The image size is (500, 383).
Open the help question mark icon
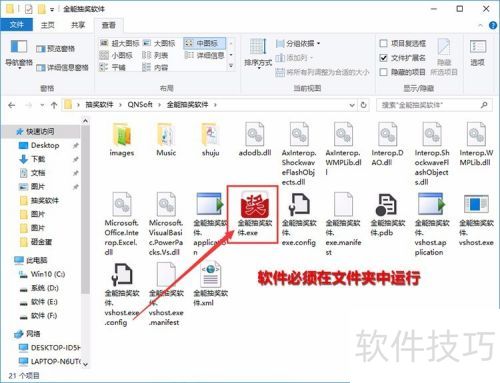click(493, 25)
